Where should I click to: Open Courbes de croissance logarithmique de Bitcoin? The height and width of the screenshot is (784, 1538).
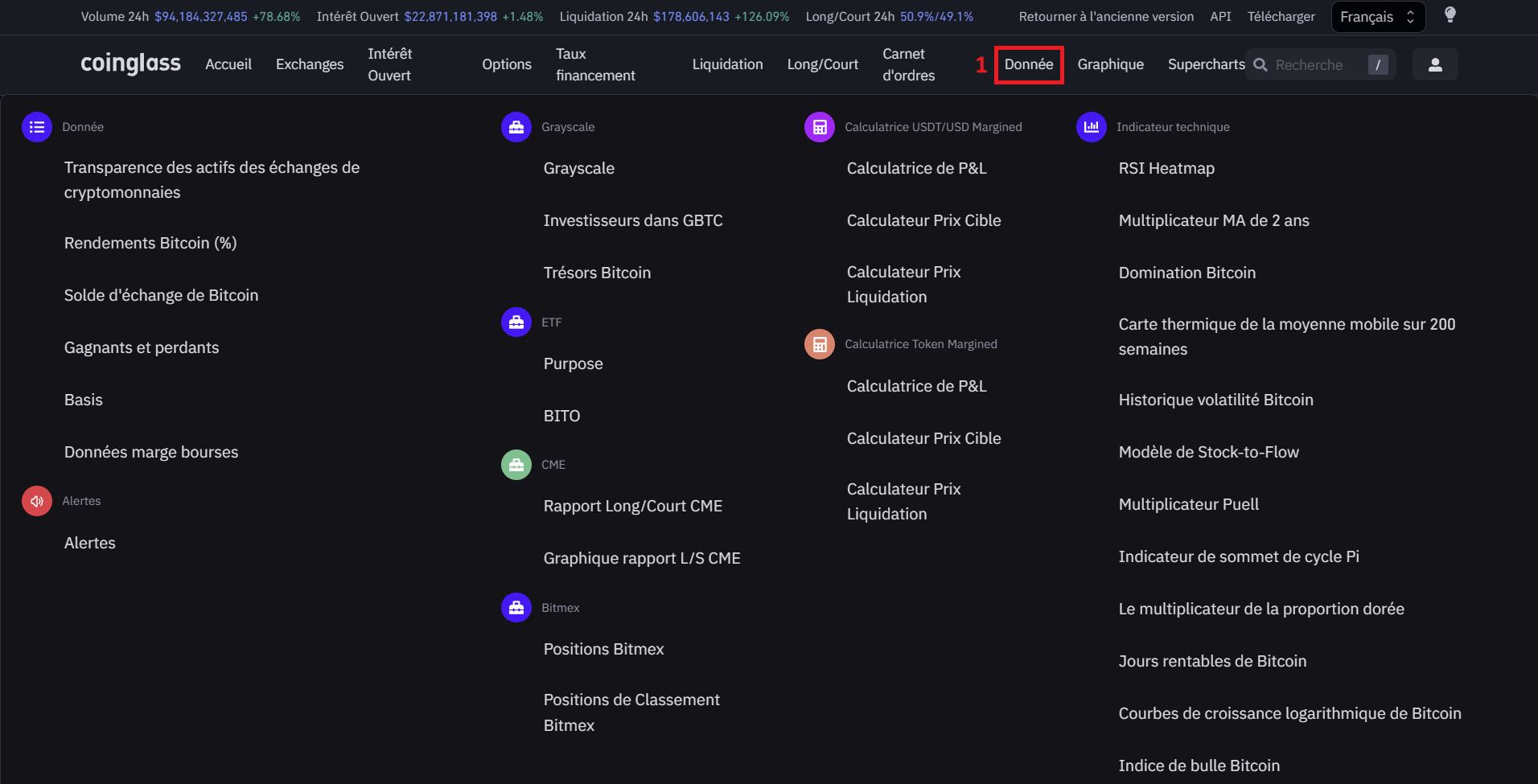tap(1290, 713)
